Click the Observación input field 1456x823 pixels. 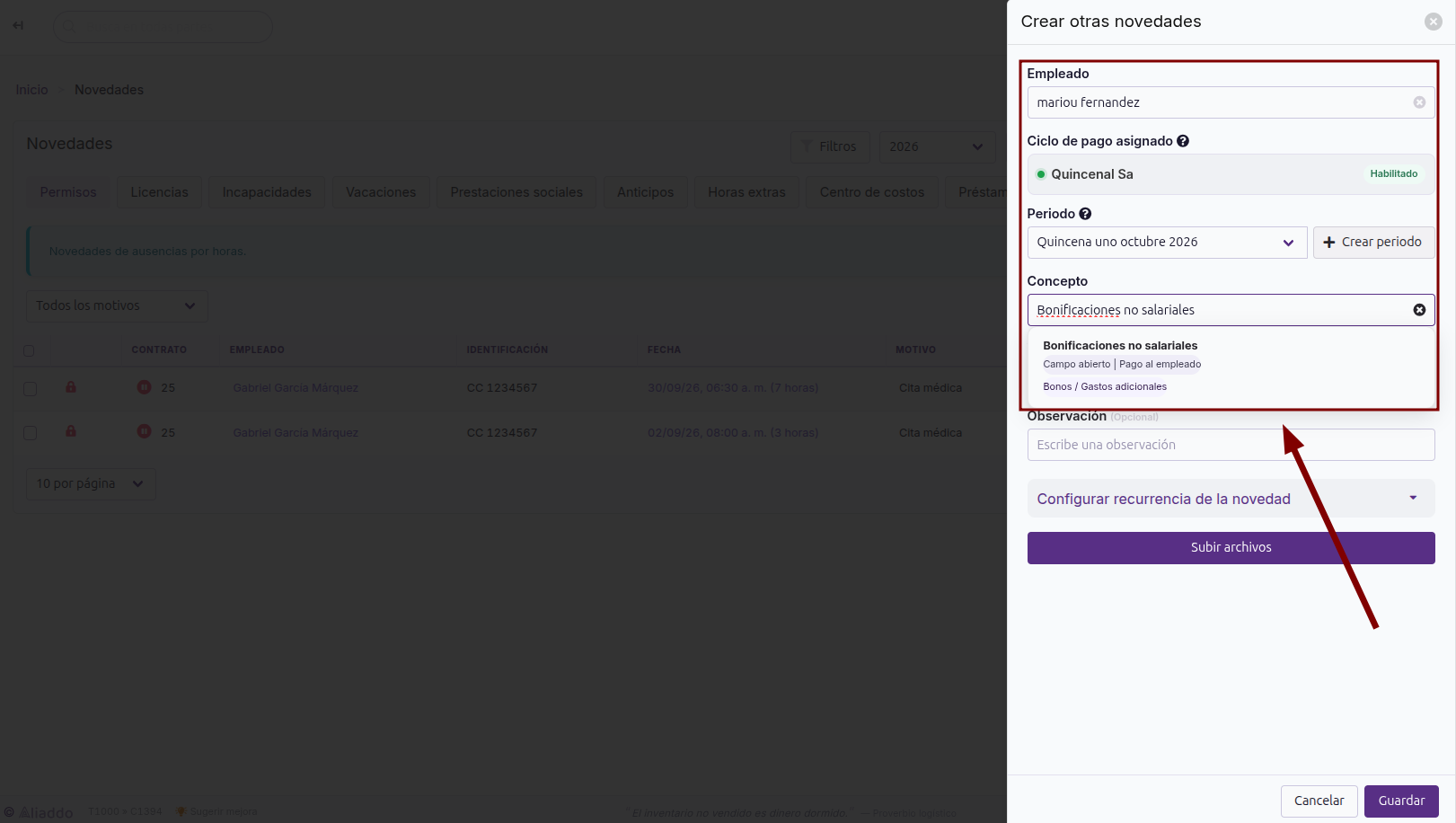[1231, 445]
